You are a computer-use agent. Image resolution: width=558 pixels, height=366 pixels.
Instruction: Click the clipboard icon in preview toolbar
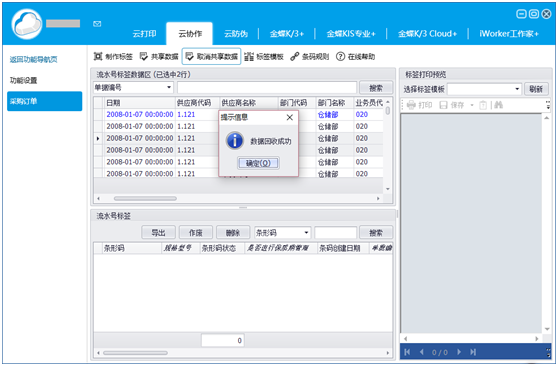pos(483,105)
